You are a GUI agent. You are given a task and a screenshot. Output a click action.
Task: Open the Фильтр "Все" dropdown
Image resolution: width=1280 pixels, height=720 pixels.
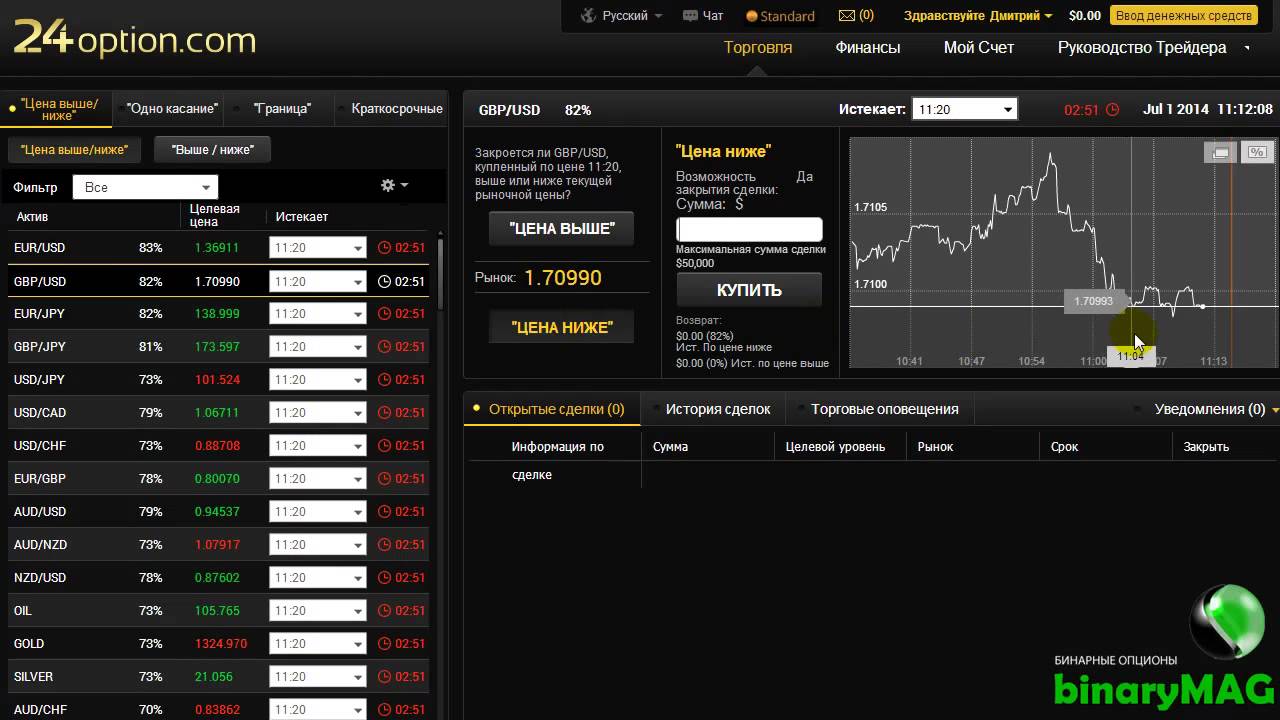(145, 187)
